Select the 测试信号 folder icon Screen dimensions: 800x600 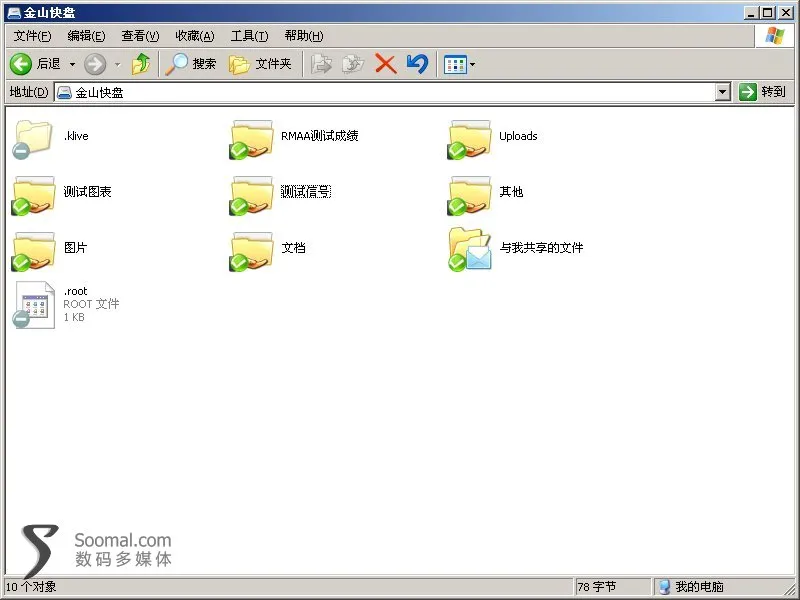coord(251,195)
